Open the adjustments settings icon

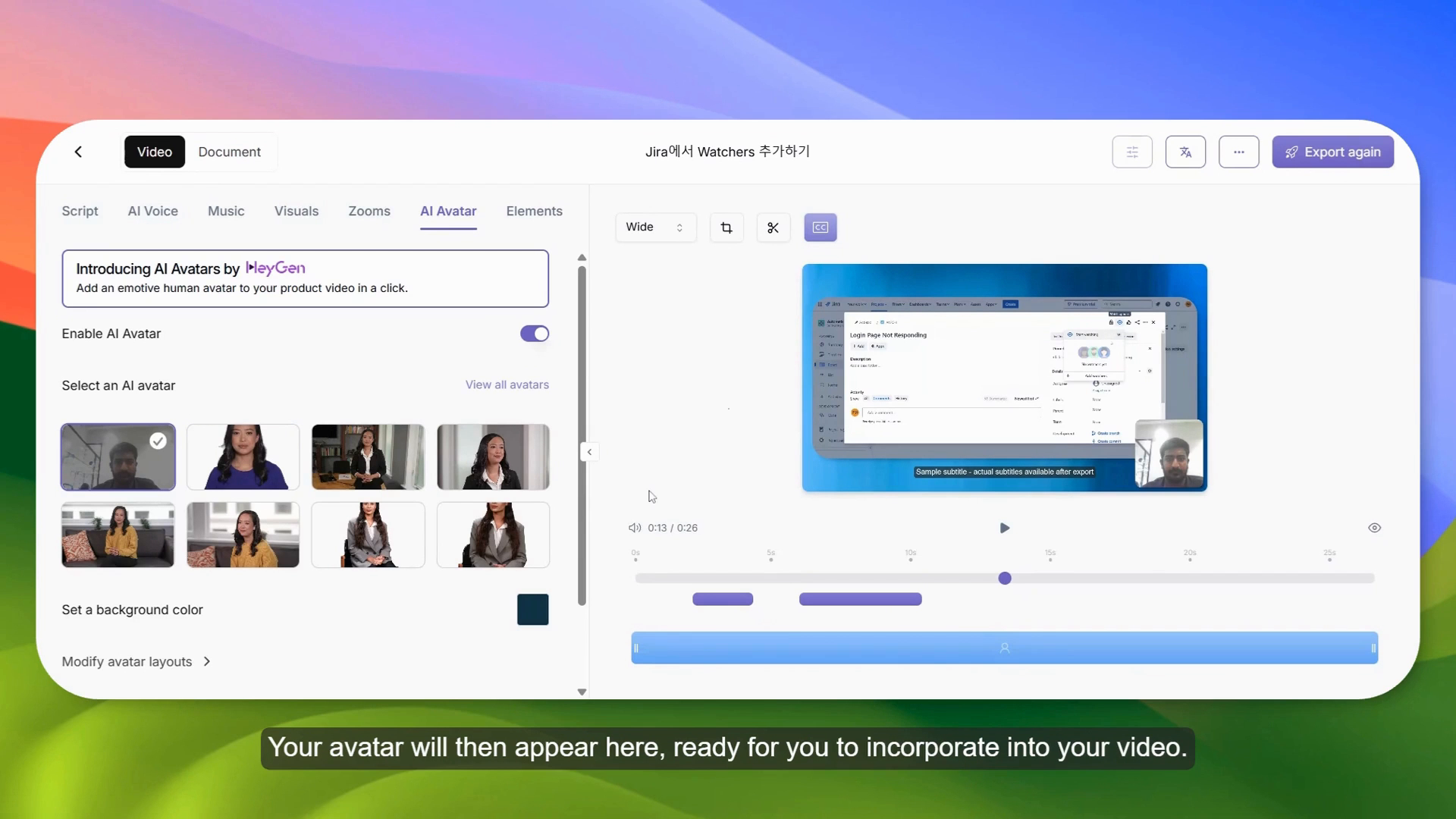pyautogui.click(x=1132, y=152)
